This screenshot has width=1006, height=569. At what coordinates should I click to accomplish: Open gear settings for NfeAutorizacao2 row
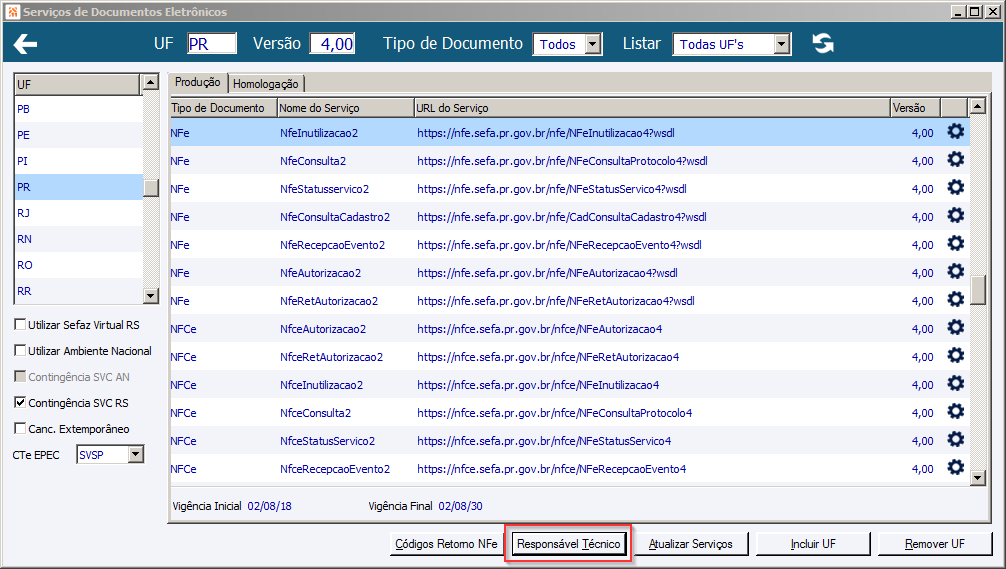(956, 271)
